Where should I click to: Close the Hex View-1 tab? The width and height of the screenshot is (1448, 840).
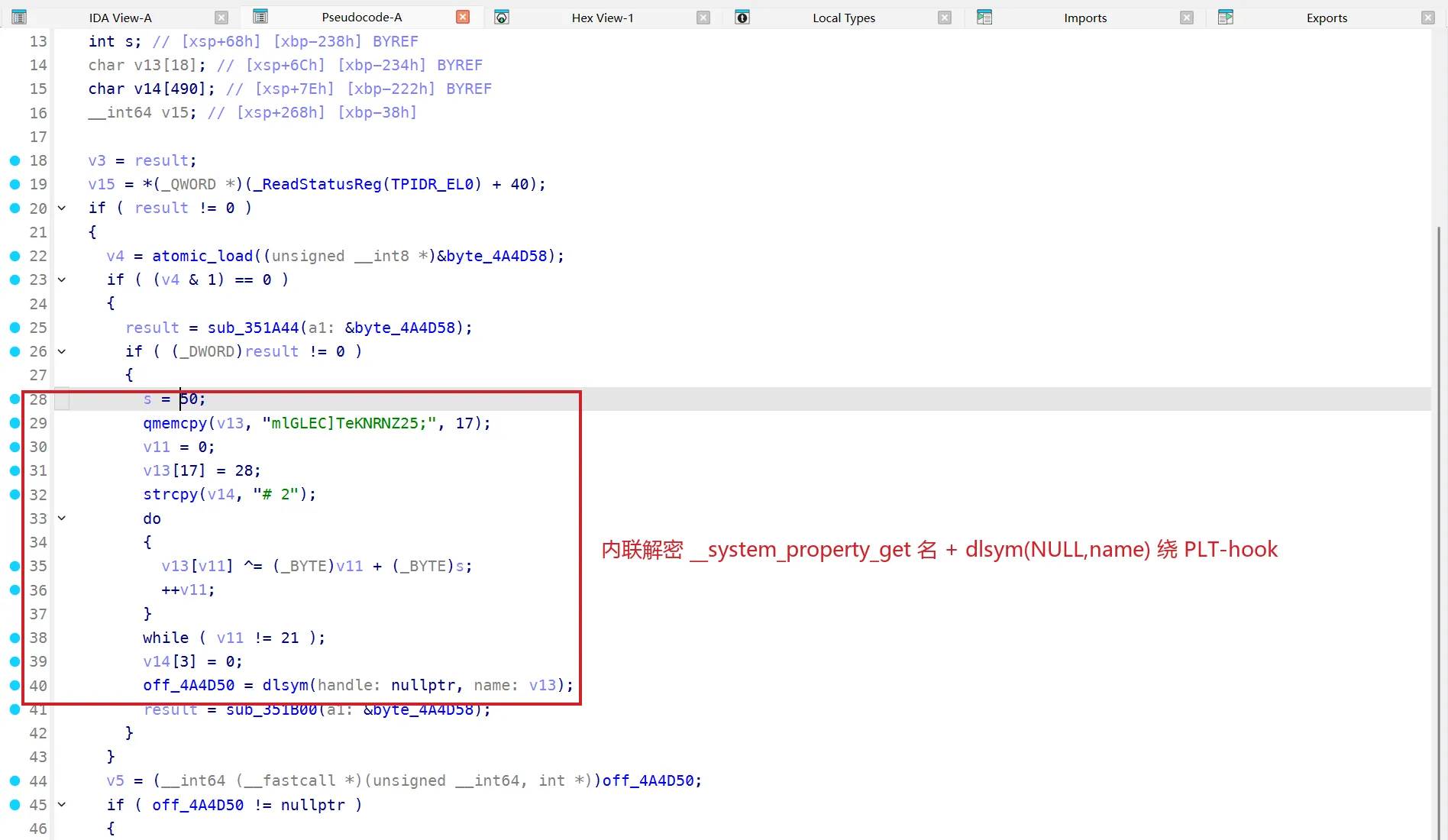(703, 18)
